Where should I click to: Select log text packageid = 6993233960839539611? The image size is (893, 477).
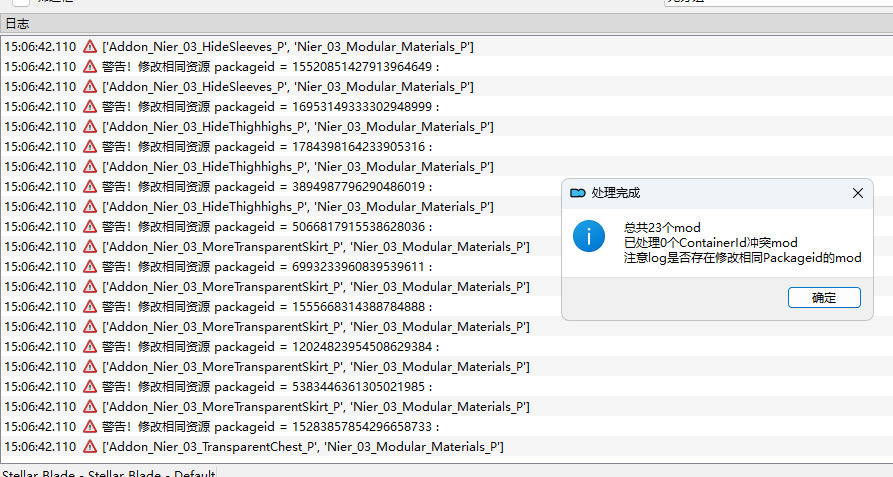pyautogui.click(x=323, y=266)
